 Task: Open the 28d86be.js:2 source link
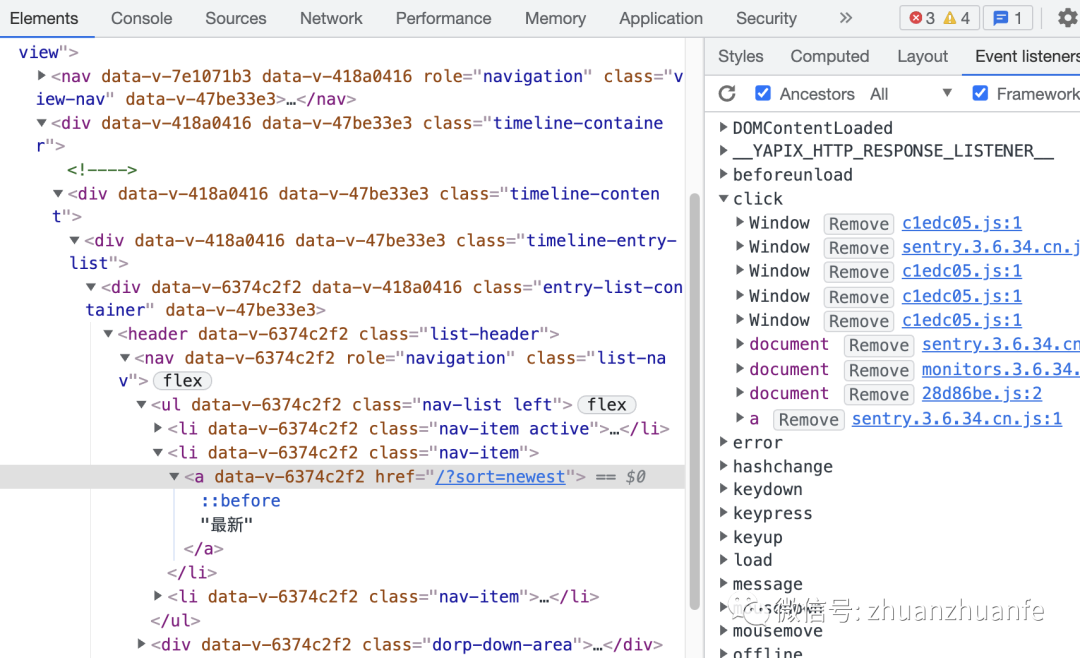(982, 393)
